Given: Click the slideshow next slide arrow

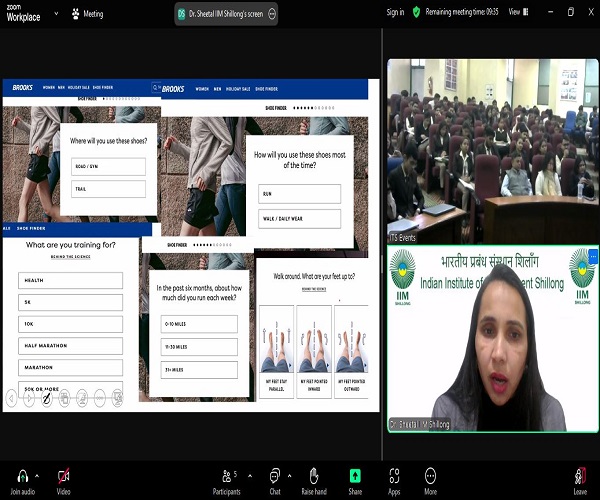Looking at the screenshot, I should pos(29,399).
